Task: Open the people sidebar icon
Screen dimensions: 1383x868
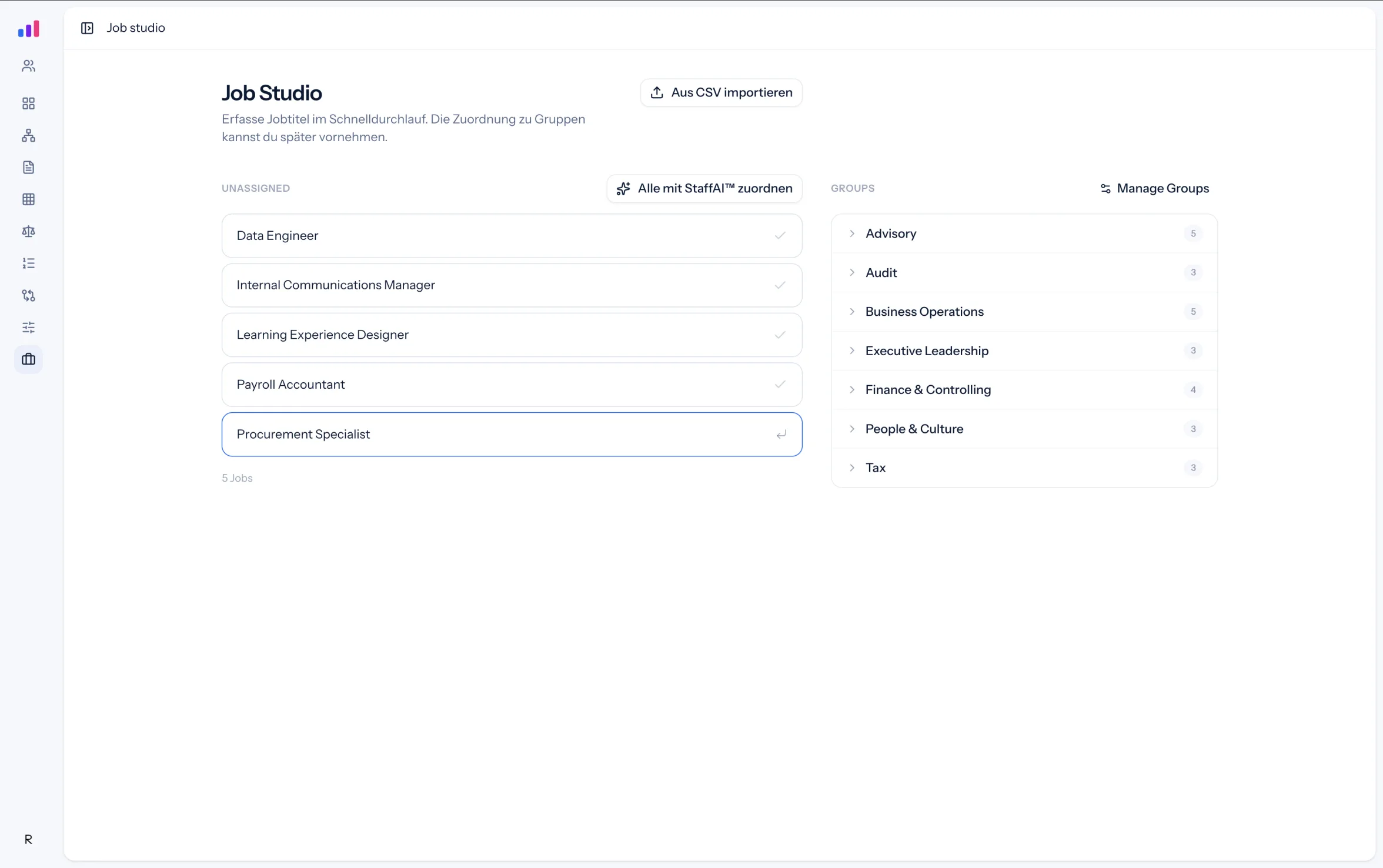Action: coord(28,66)
